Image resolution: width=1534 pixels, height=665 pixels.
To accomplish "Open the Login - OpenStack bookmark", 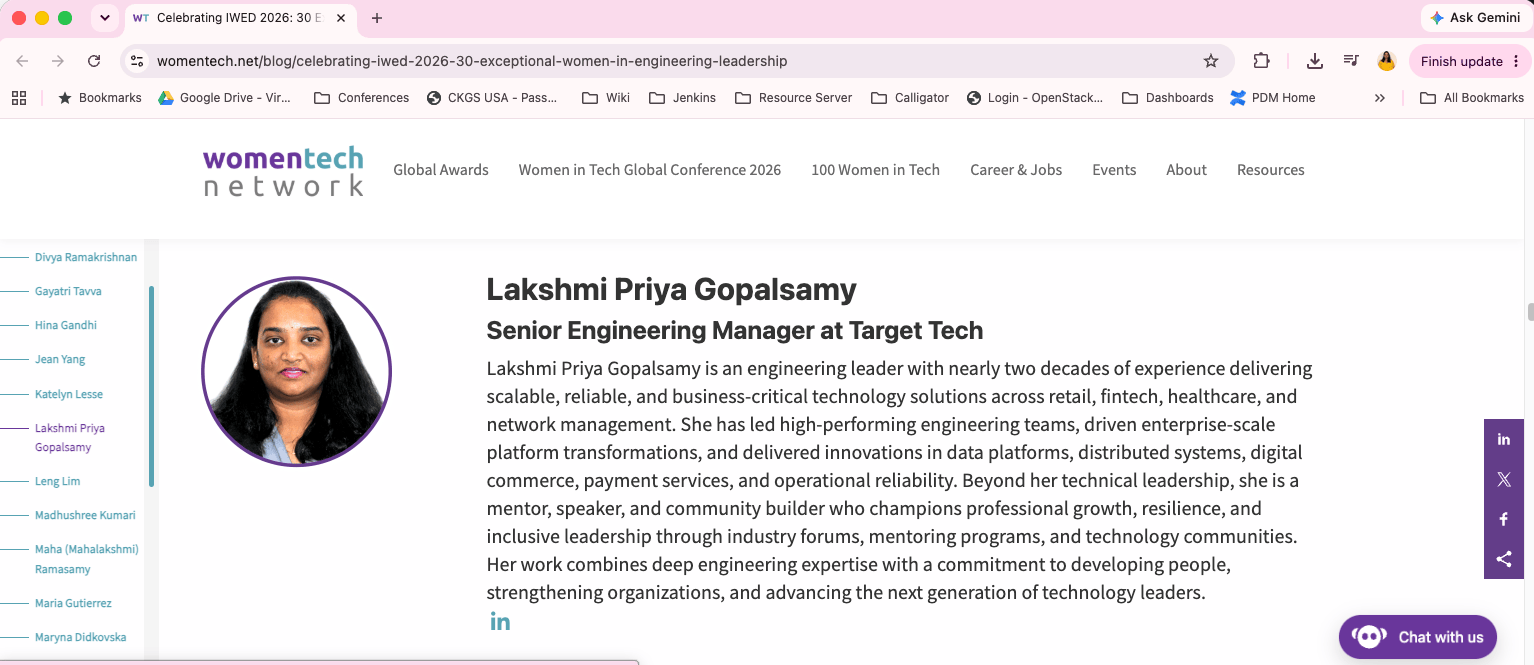I will (1035, 97).
